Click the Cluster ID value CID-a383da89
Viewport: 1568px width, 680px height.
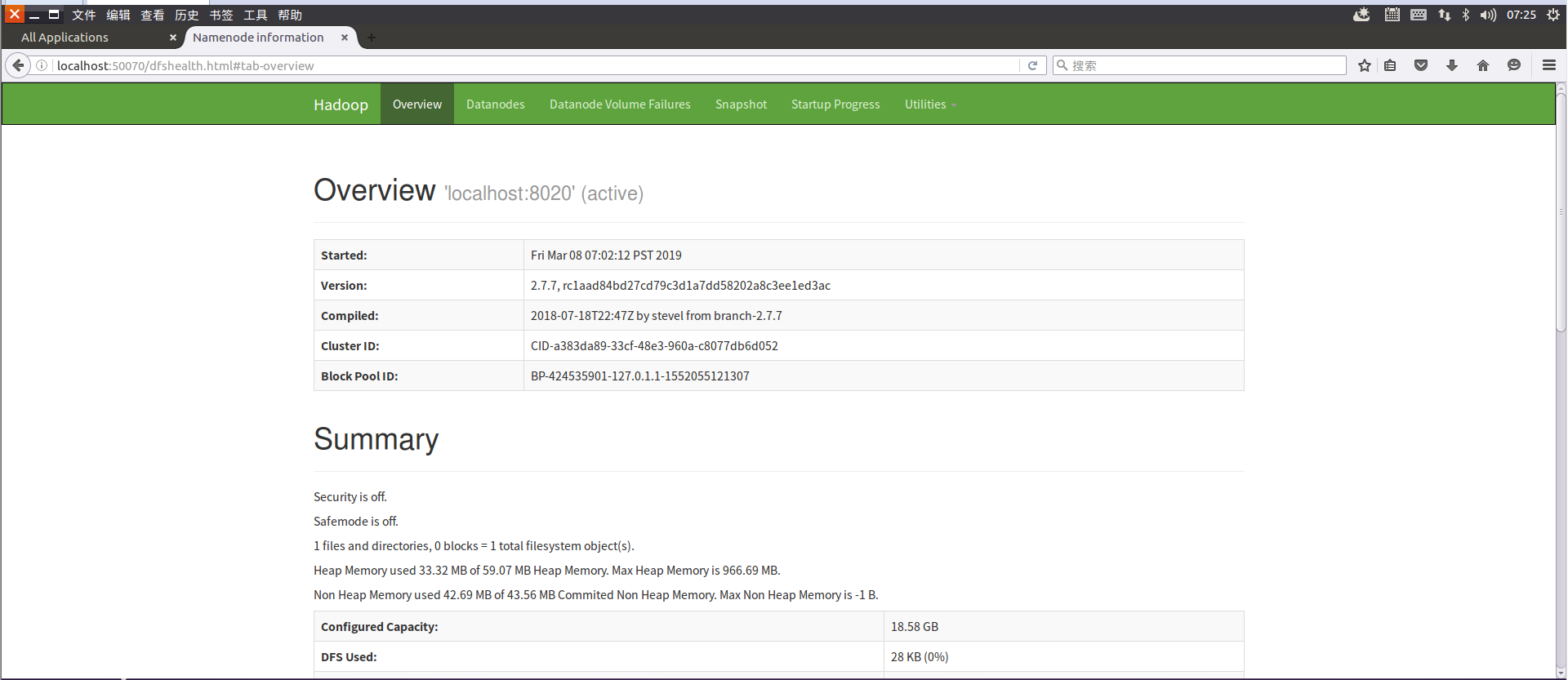pyautogui.click(x=884, y=345)
